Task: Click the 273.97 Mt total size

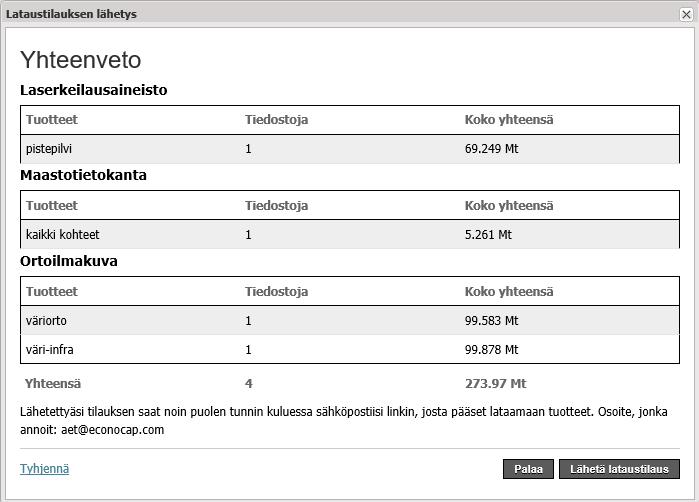Action: click(x=495, y=383)
